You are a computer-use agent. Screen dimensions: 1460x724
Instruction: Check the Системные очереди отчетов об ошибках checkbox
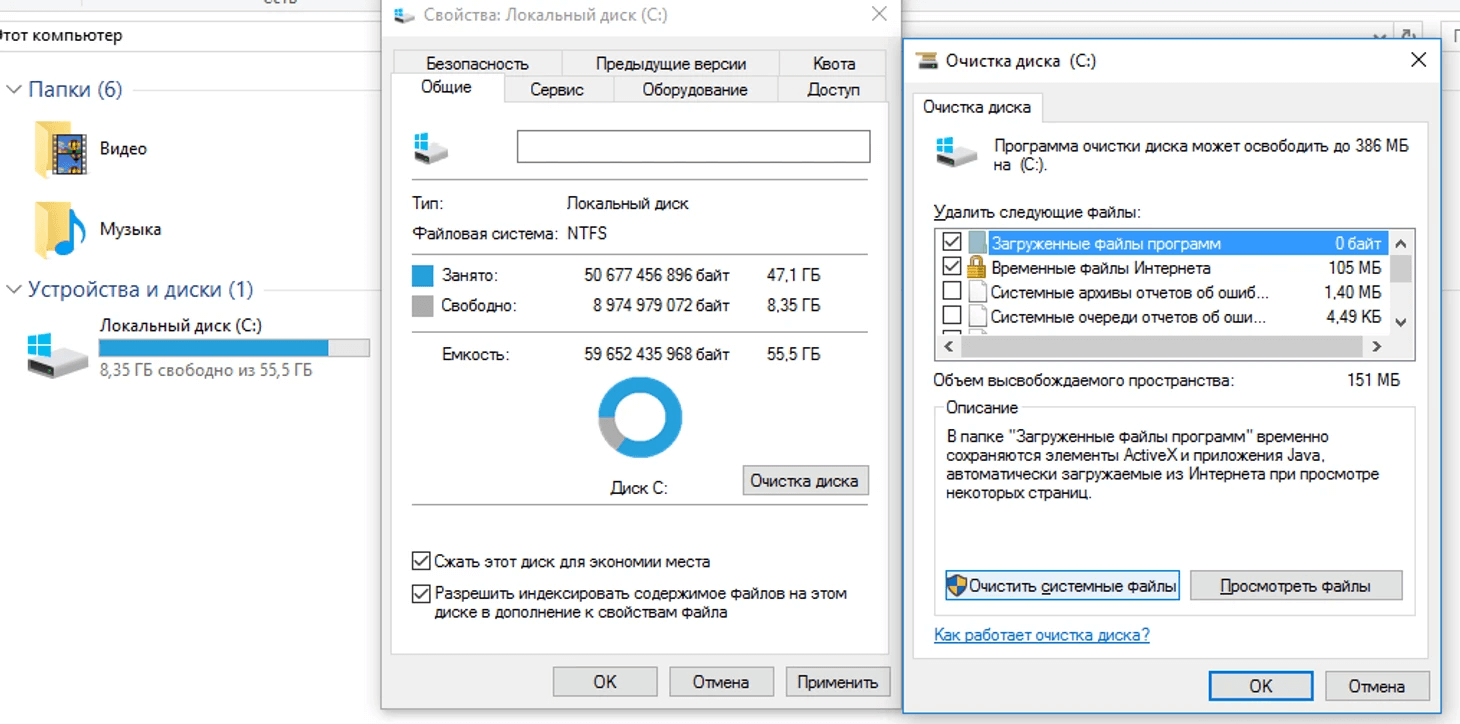pyautogui.click(x=952, y=317)
